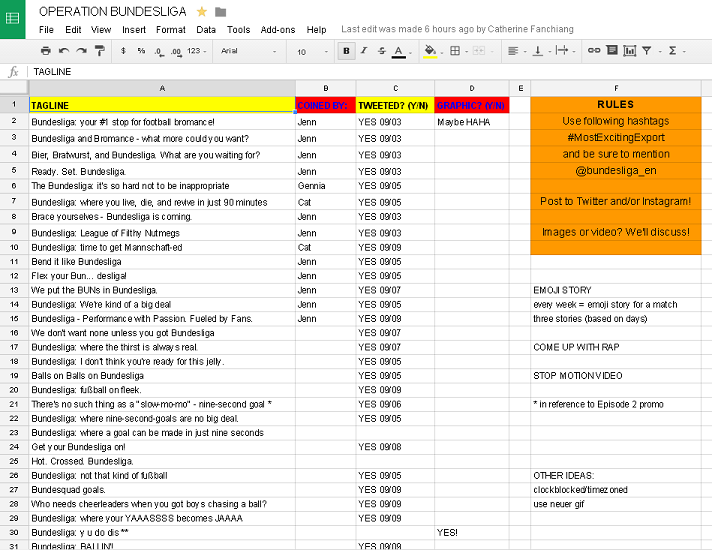Open the Add-ons menu
This screenshot has width=712, height=550.
[x=278, y=30]
